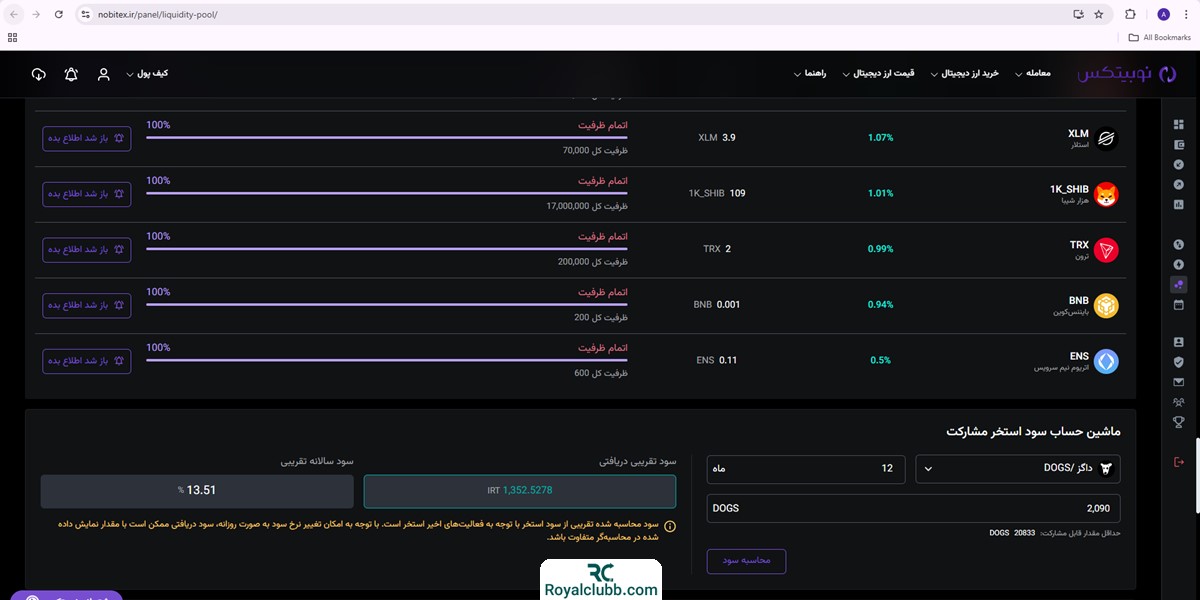Open the envelope messages icon in sidebar

click(x=1178, y=382)
